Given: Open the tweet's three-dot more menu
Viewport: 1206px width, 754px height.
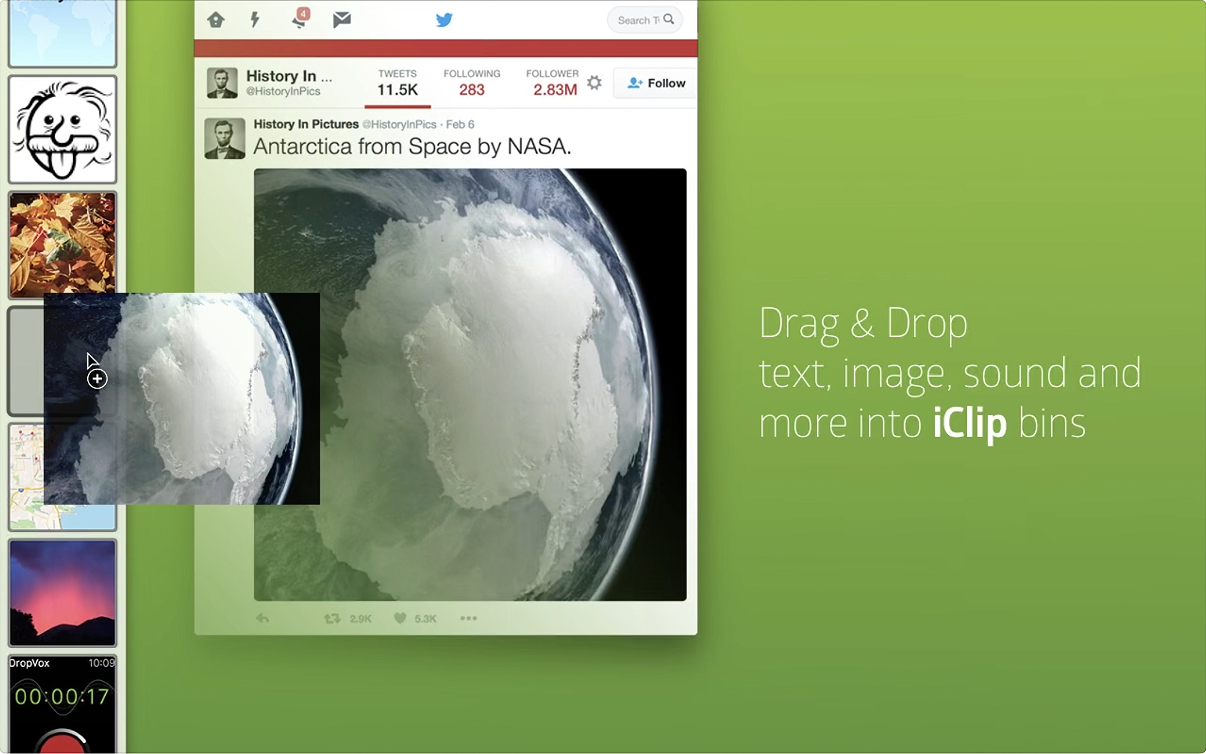Looking at the screenshot, I should (x=468, y=619).
